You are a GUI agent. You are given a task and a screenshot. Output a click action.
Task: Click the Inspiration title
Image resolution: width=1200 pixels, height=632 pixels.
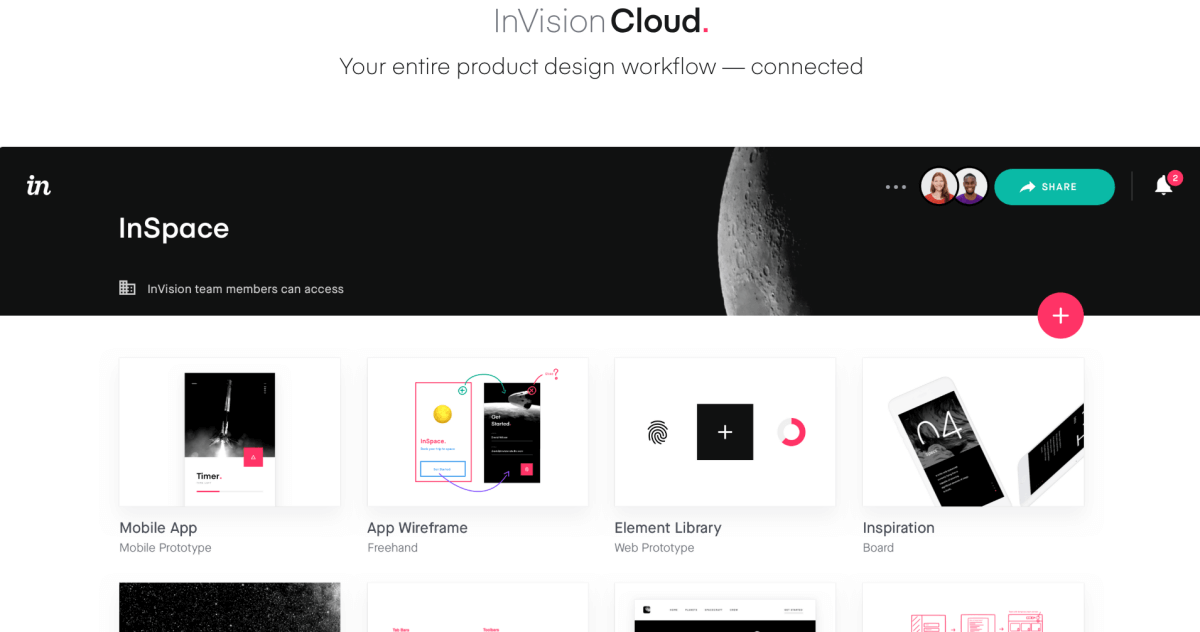(x=899, y=528)
